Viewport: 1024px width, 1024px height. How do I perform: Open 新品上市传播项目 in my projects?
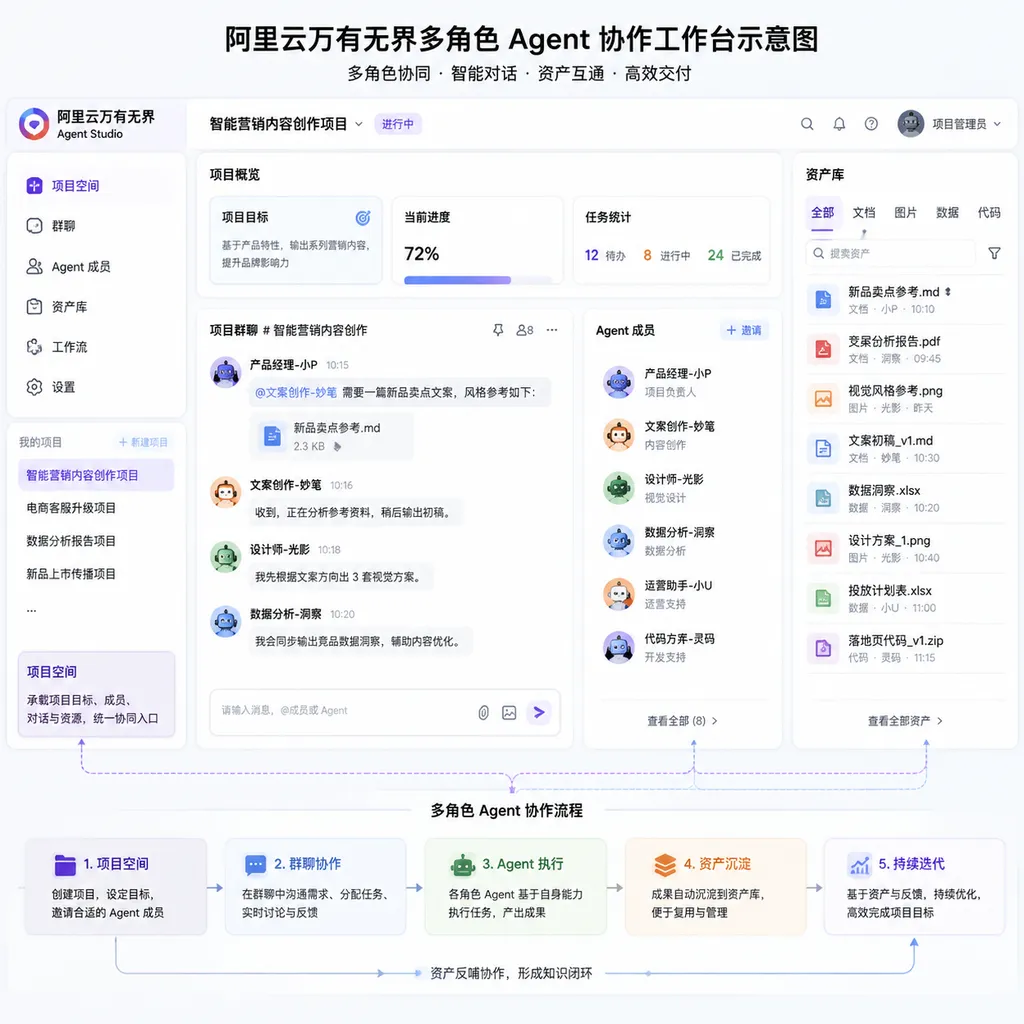[71, 574]
